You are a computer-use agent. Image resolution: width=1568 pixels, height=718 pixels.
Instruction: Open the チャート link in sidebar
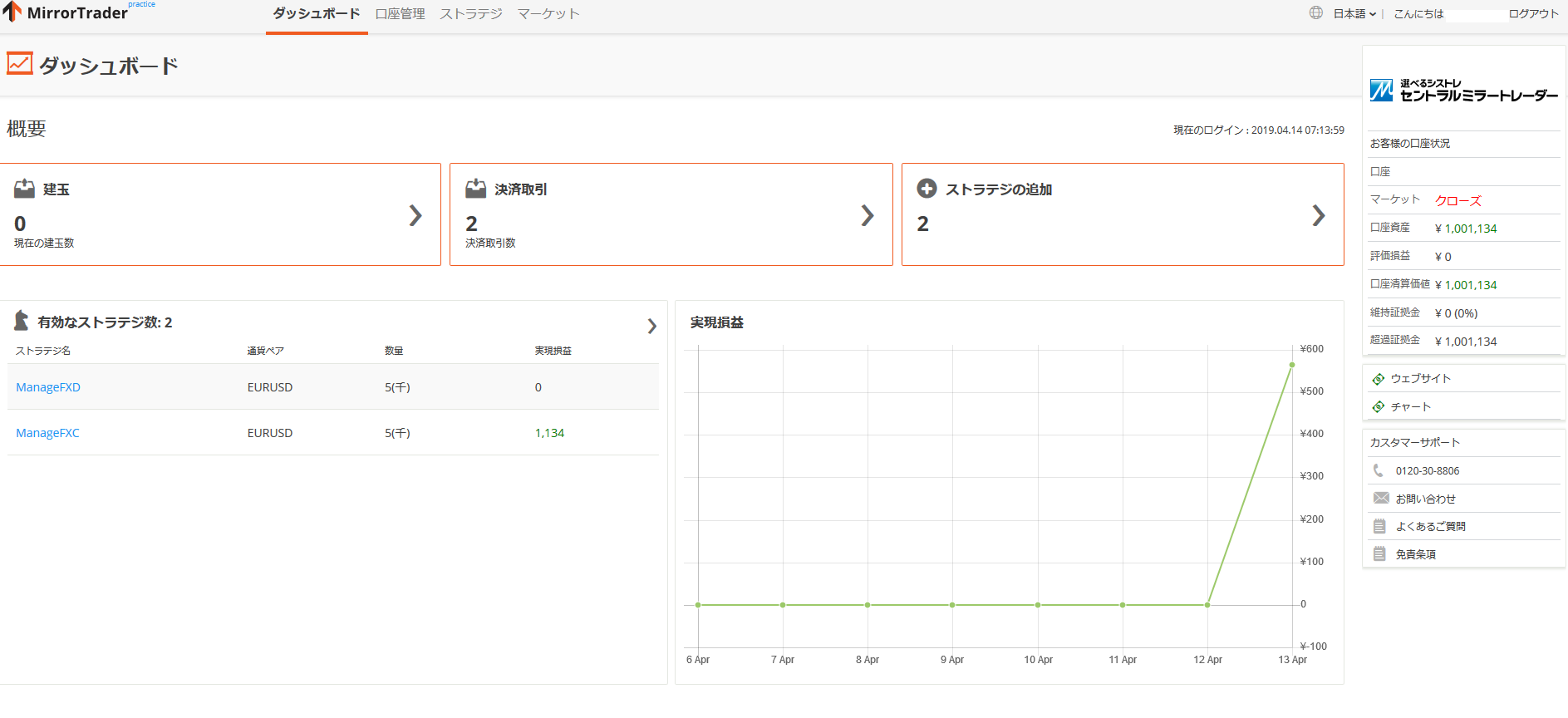pos(1411,406)
